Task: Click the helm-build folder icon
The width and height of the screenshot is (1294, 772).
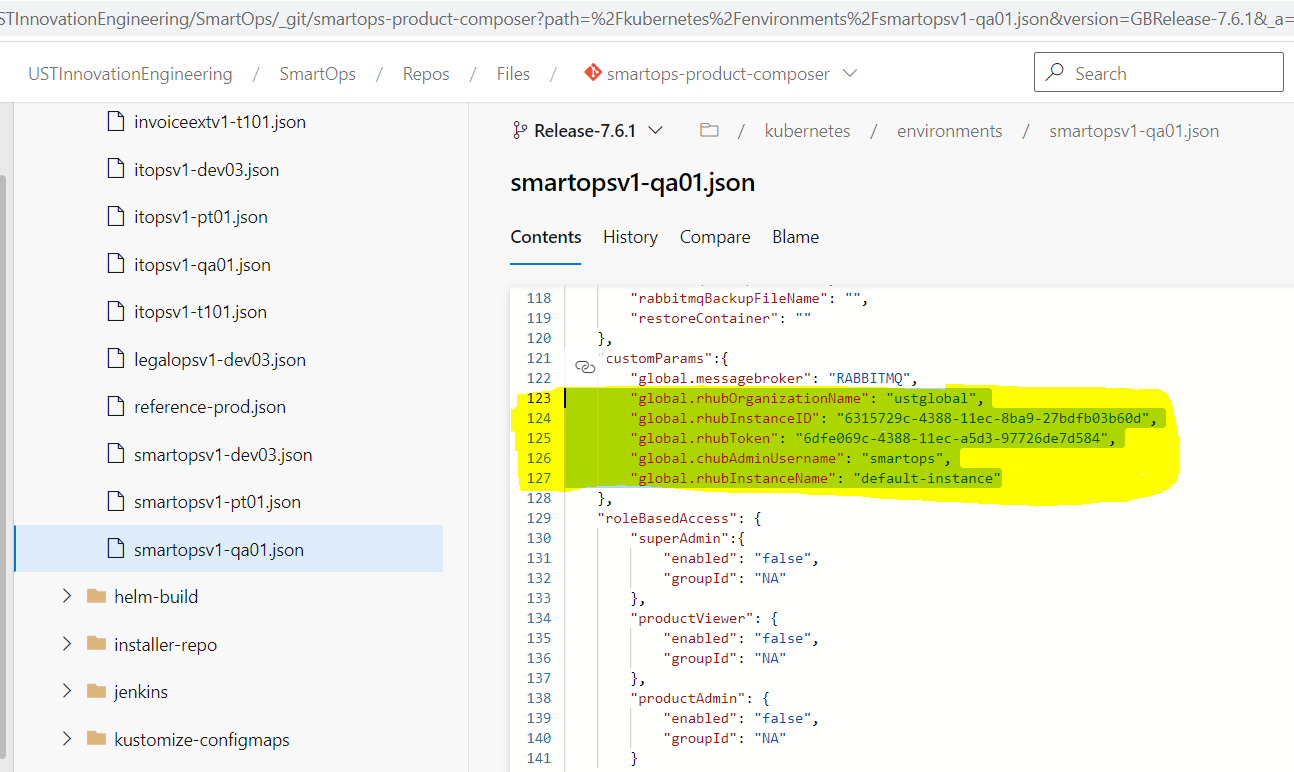Action: click(x=96, y=597)
